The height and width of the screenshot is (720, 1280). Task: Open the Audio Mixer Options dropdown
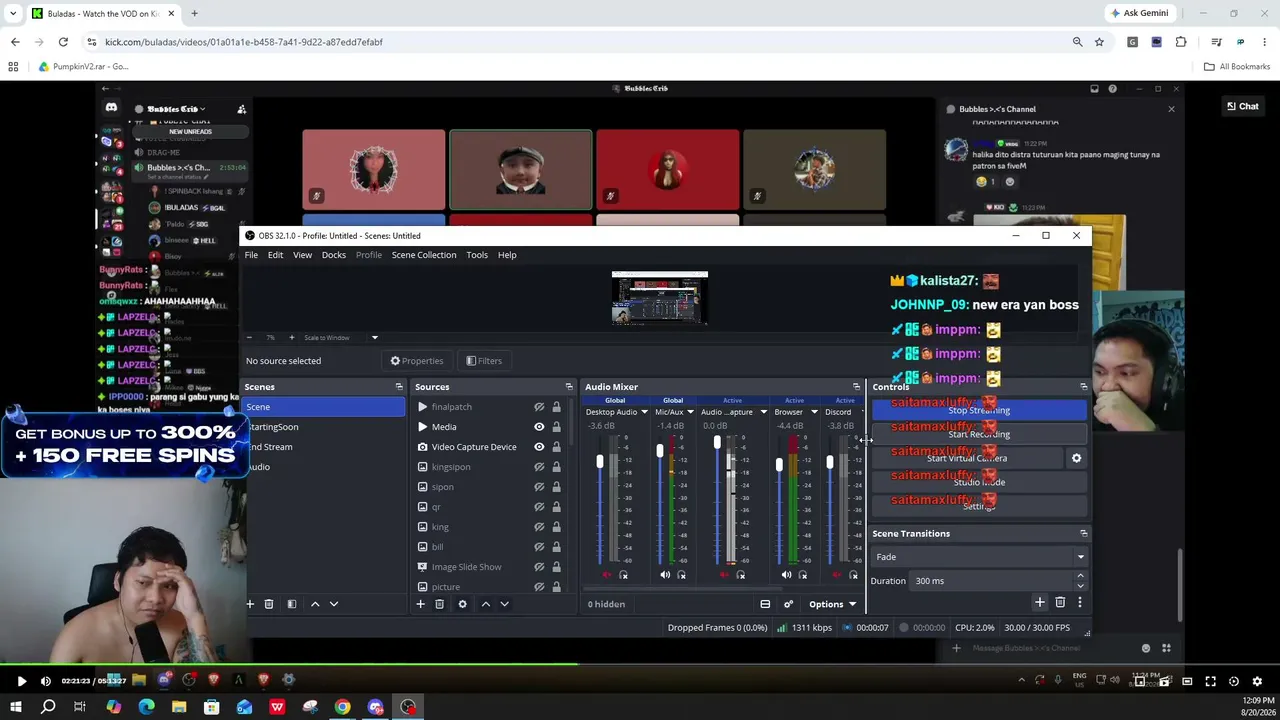coord(832,604)
